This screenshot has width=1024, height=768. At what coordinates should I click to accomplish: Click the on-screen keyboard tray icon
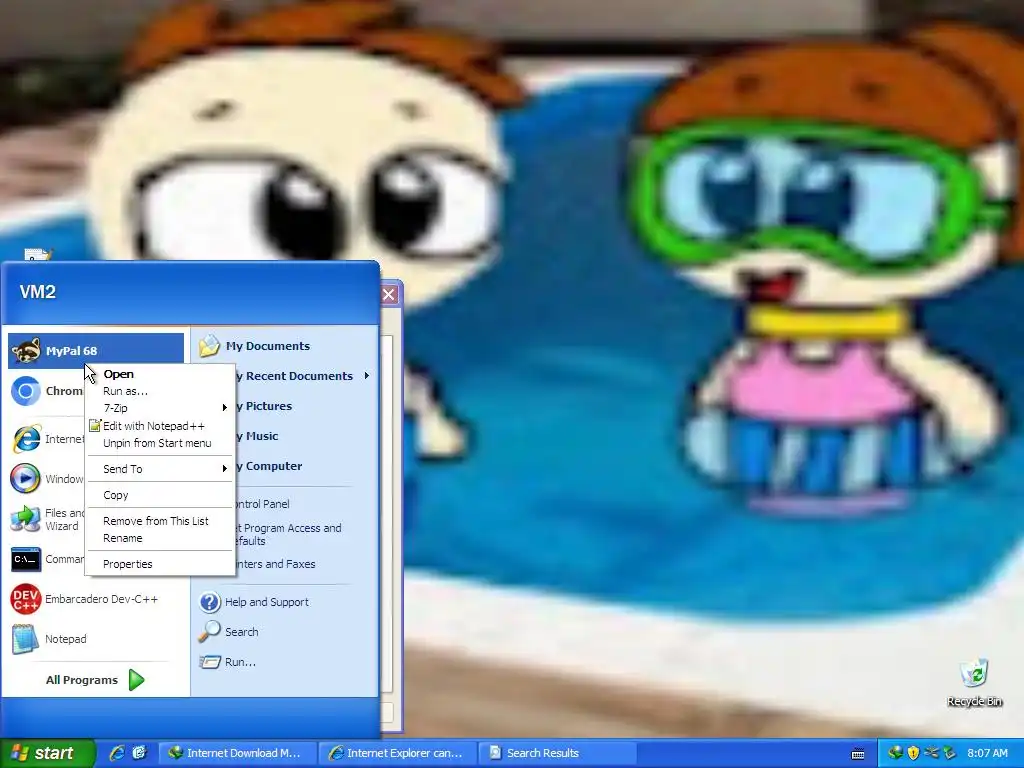click(x=858, y=754)
